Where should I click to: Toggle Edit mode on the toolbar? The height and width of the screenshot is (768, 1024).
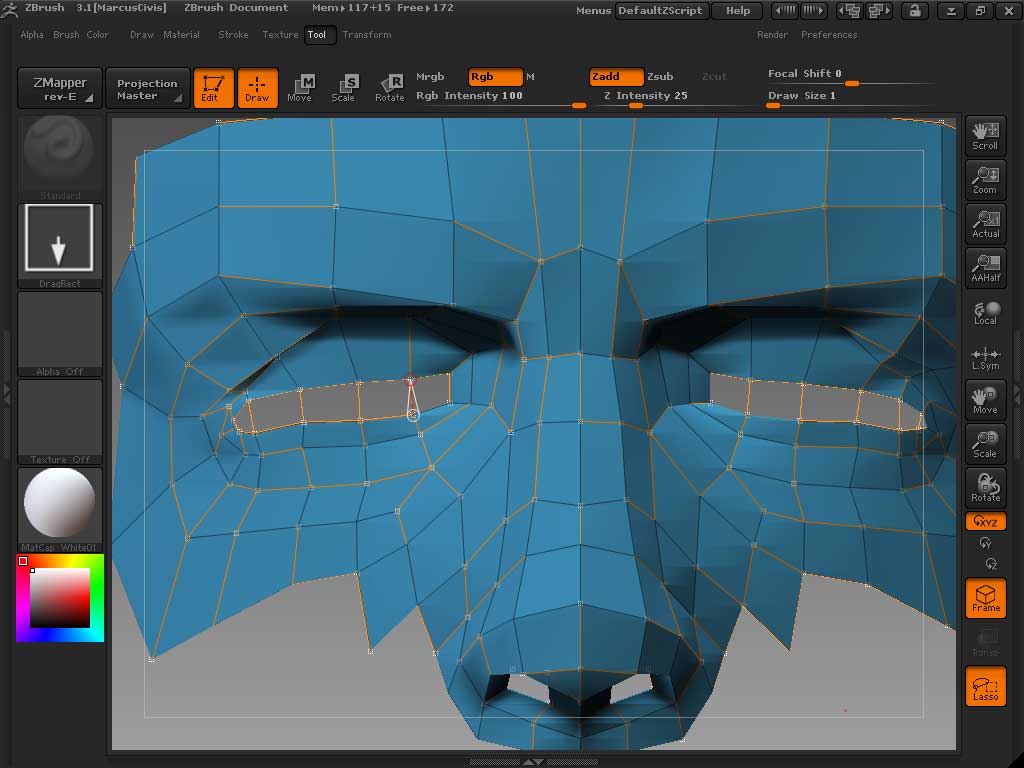[214, 88]
